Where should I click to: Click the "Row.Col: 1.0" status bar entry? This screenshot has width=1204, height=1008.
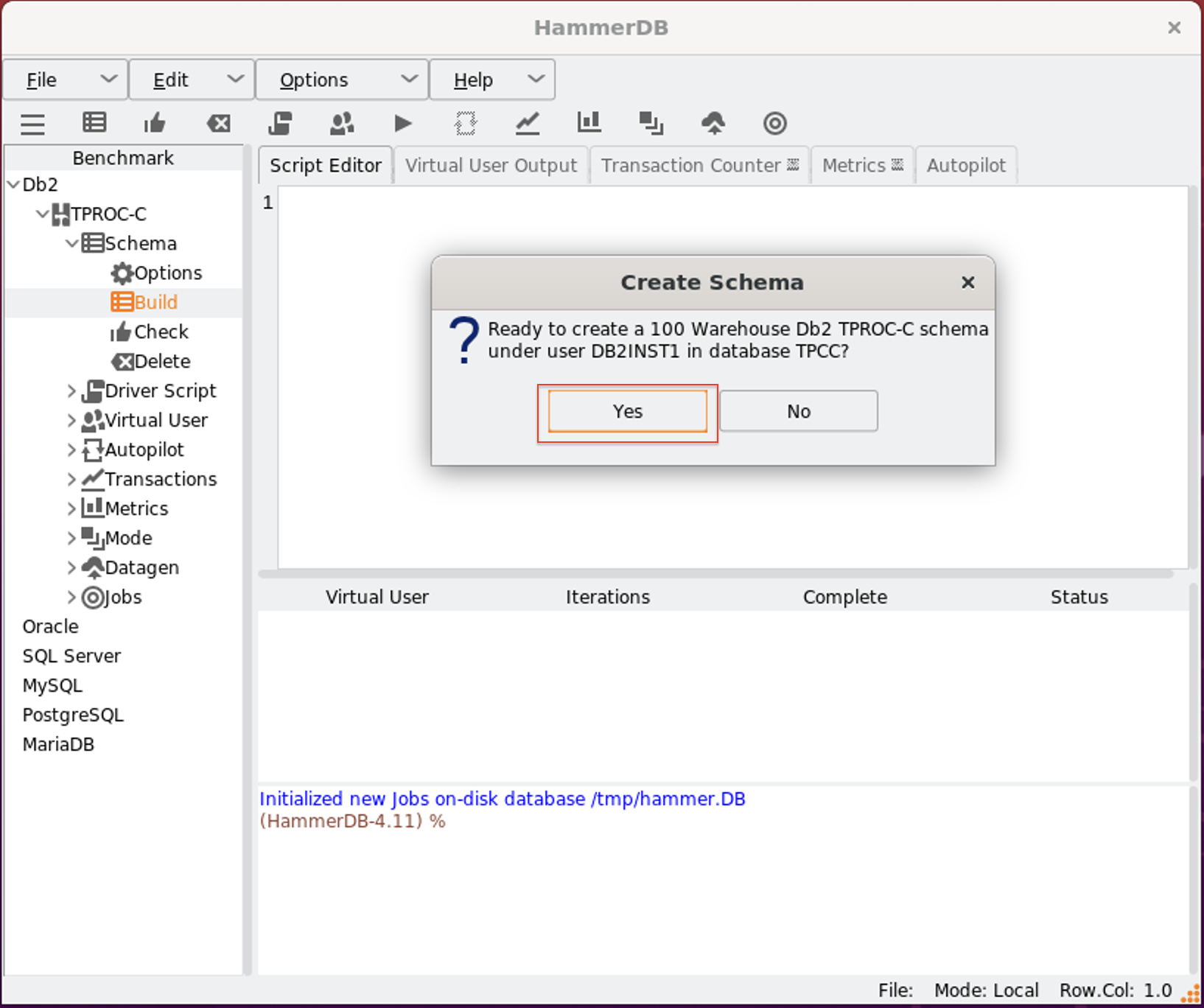point(1116,990)
